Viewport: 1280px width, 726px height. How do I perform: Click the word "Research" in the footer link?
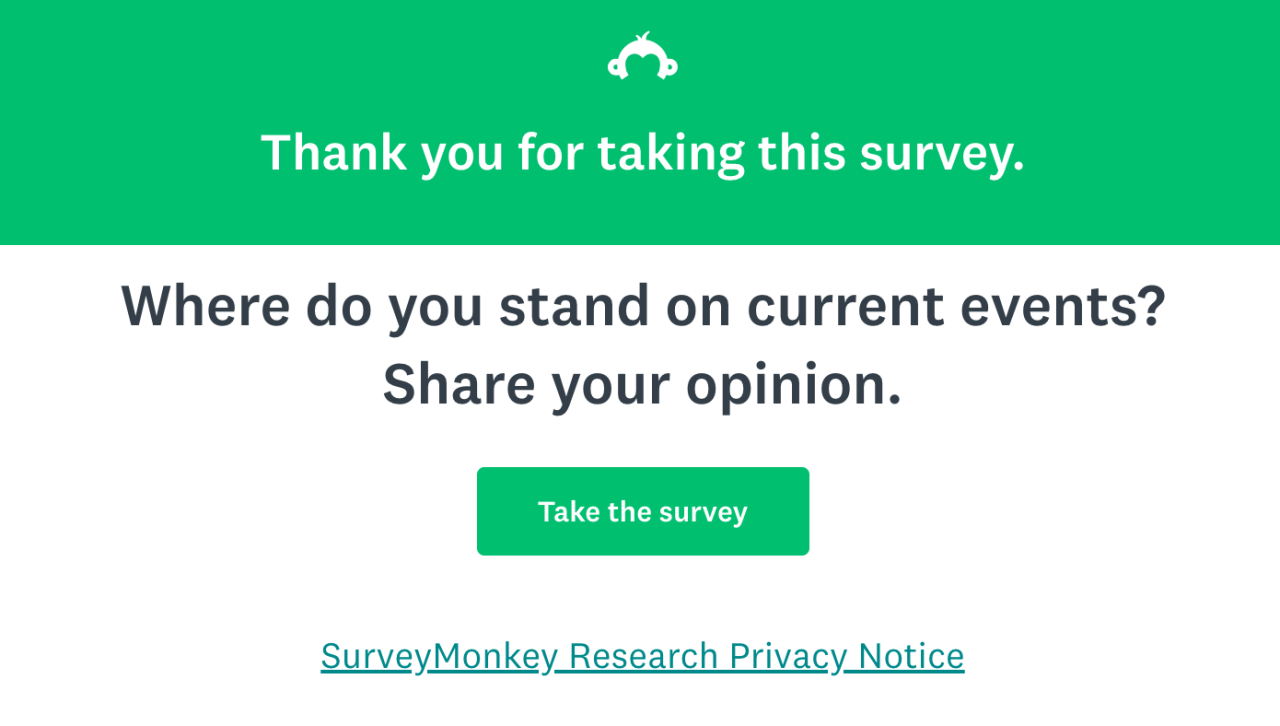(643, 656)
